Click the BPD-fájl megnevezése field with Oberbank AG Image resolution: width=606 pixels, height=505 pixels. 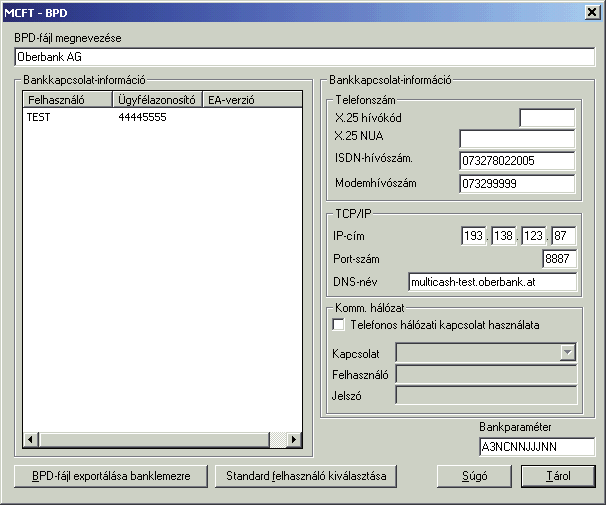click(x=305, y=57)
